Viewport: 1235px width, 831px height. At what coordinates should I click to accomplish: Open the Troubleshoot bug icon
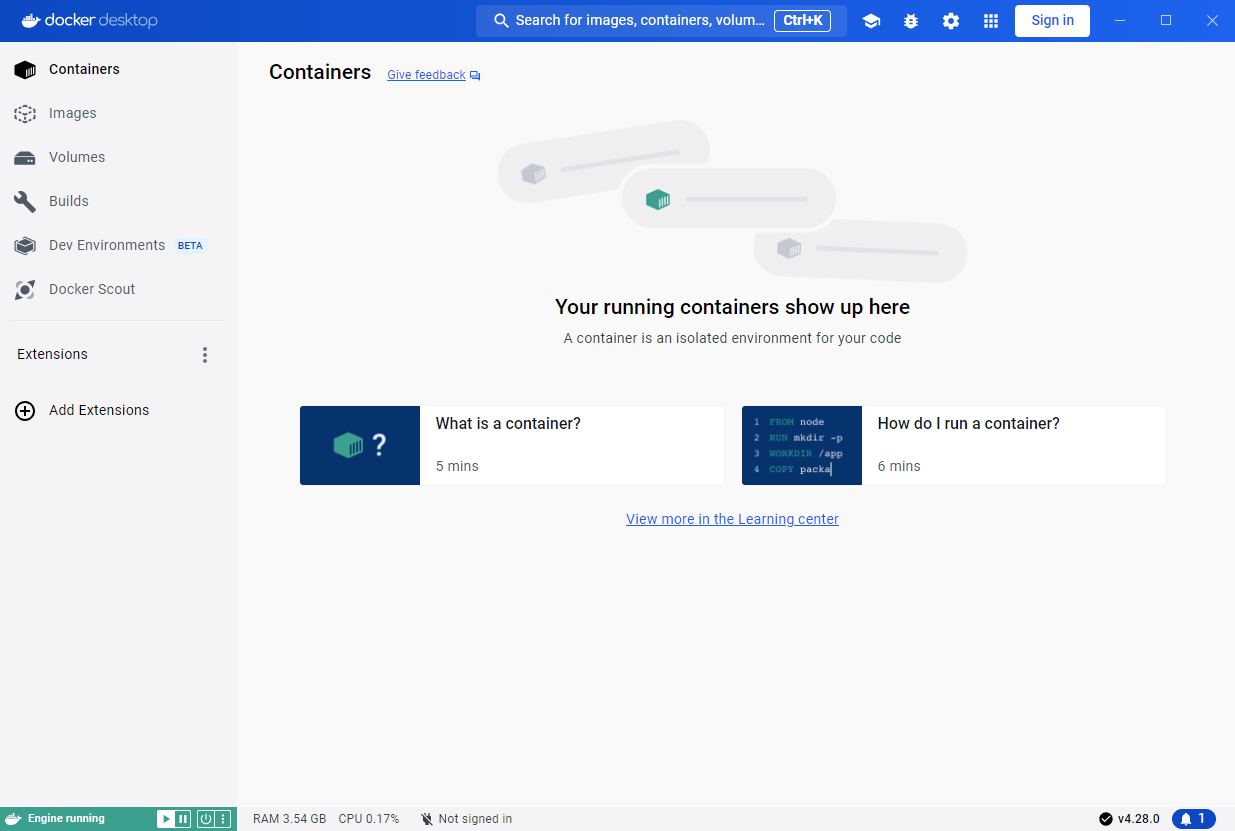coord(911,21)
